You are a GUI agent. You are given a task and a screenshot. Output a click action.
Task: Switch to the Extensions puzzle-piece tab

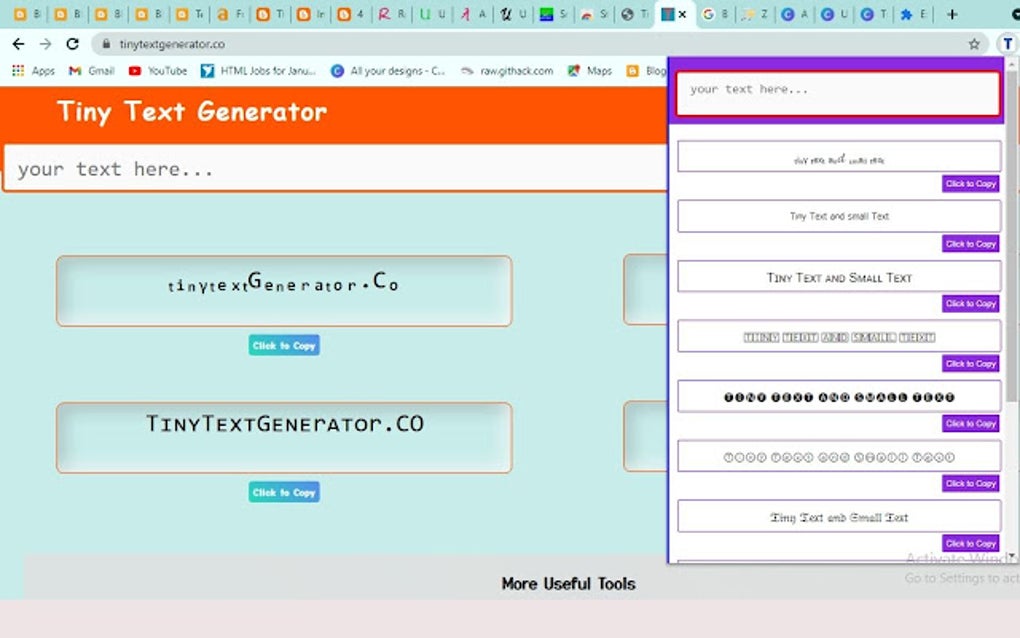(913, 14)
